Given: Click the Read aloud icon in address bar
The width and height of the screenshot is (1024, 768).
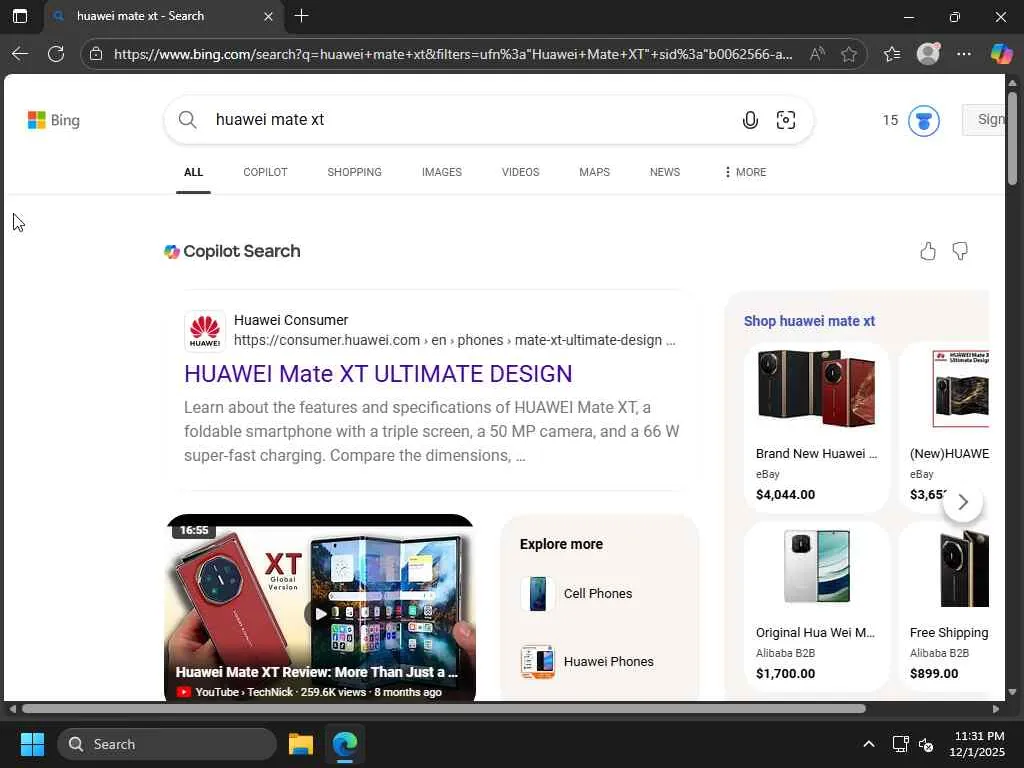Looking at the screenshot, I should point(817,54).
